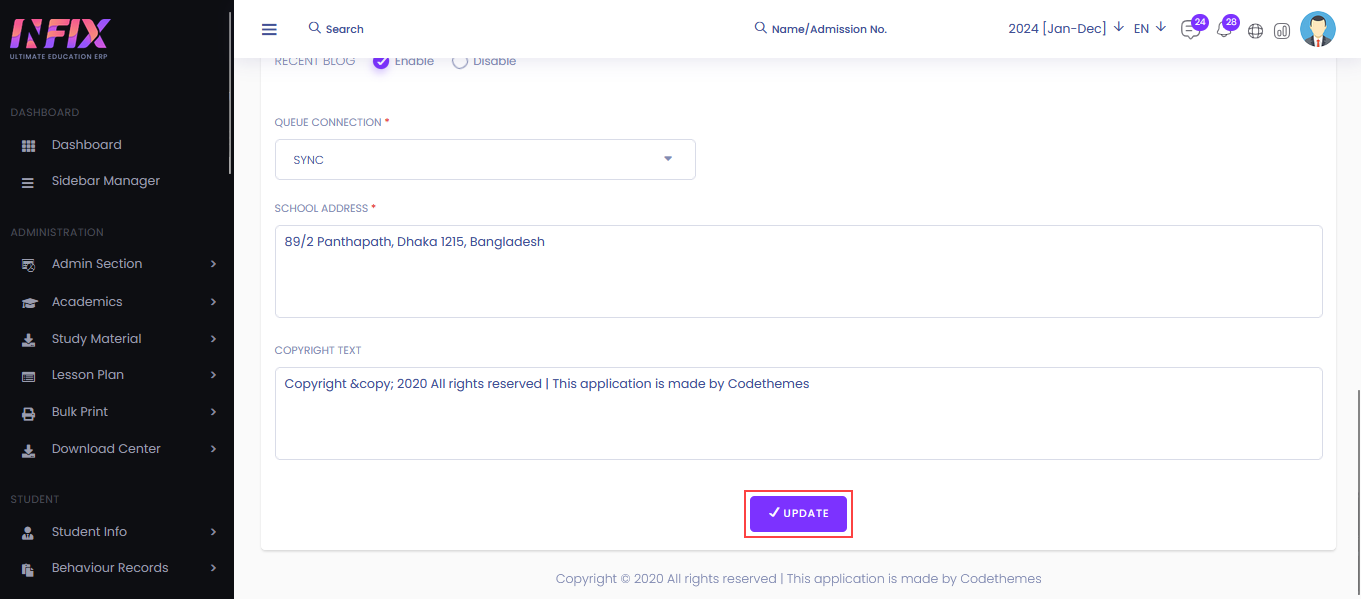
Task: Open Study Material menu label
Action: 97,339
